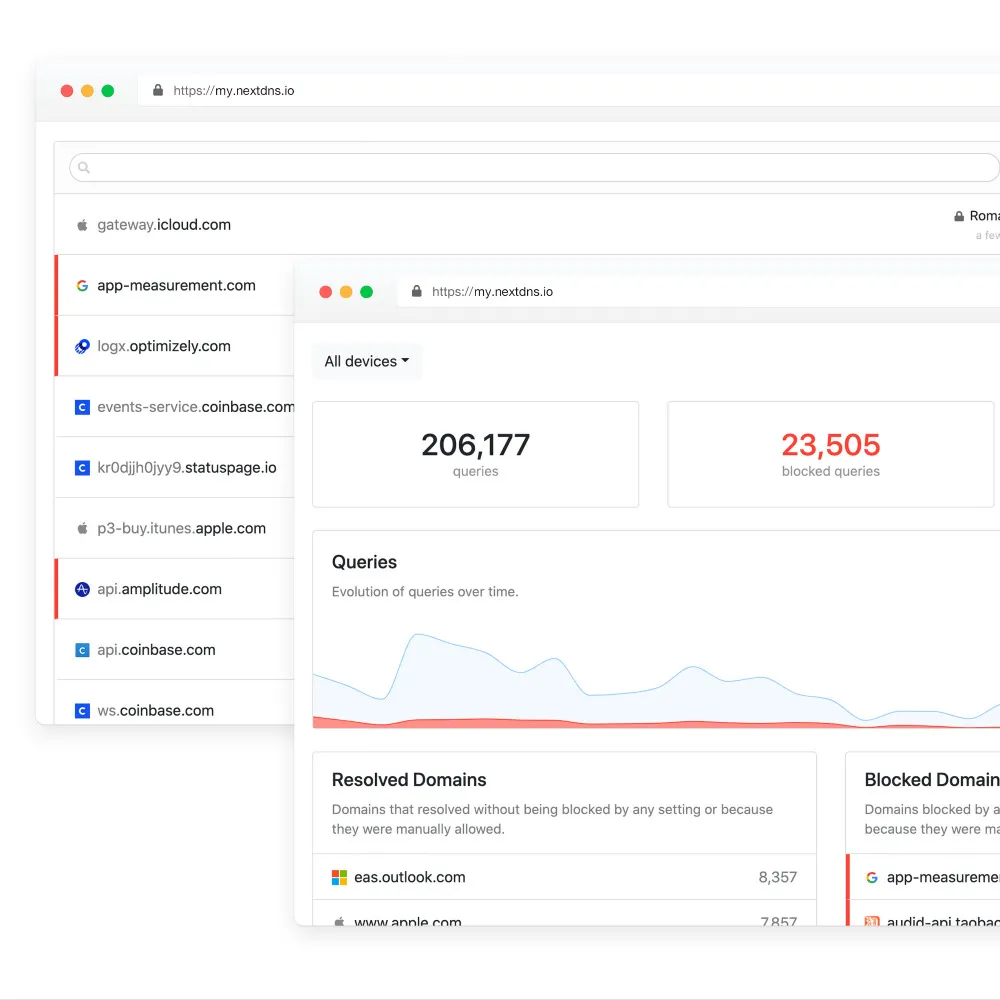Click the search field in the logs window

534,168
